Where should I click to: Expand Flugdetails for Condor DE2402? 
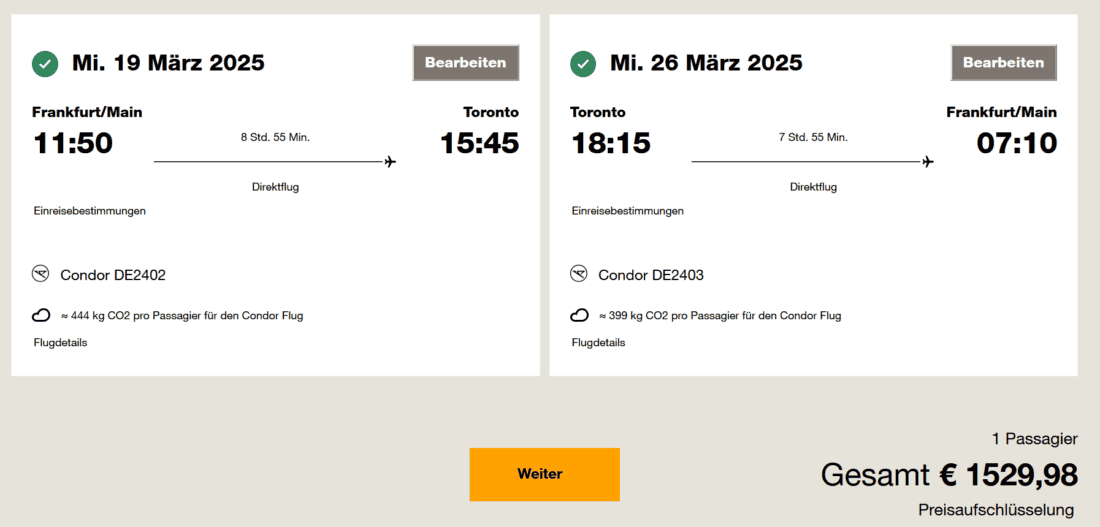(60, 343)
